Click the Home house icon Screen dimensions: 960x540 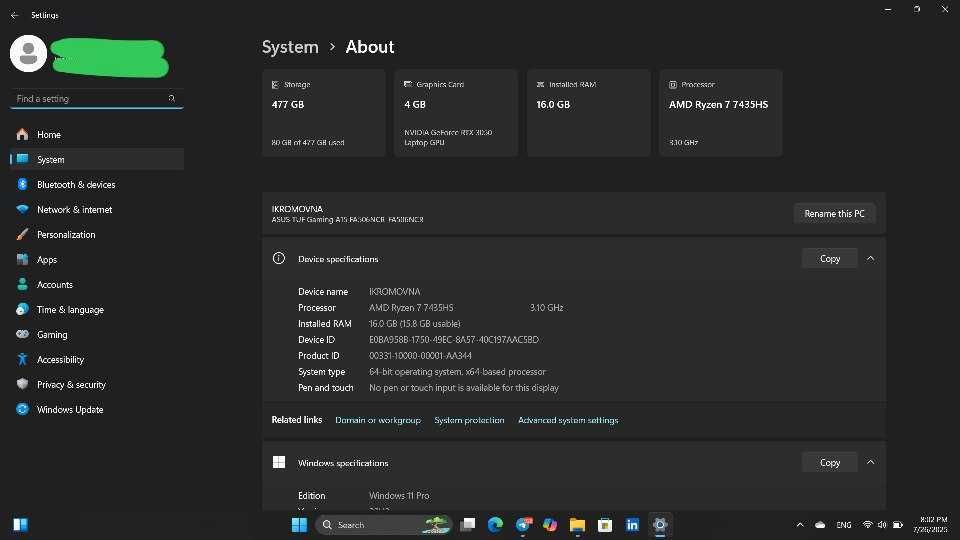pos(23,134)
